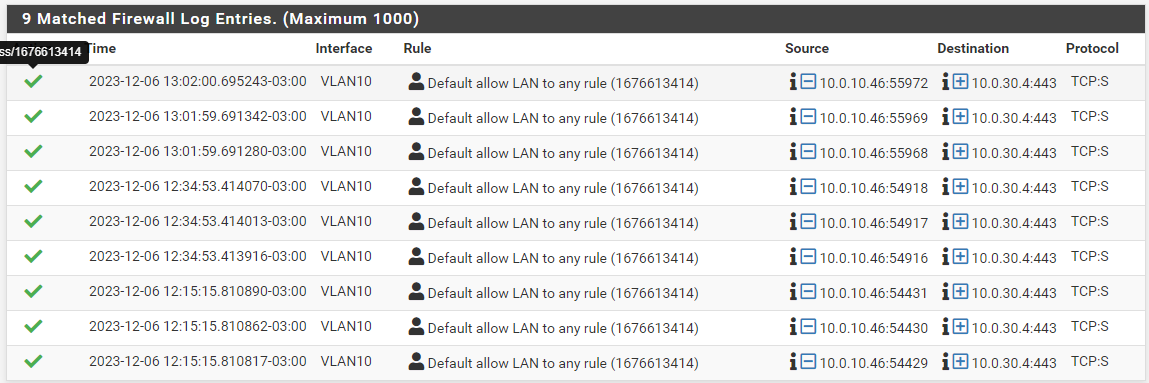Click the green checkmark for 12:15:15.810817 entry

tap(33, 362)
